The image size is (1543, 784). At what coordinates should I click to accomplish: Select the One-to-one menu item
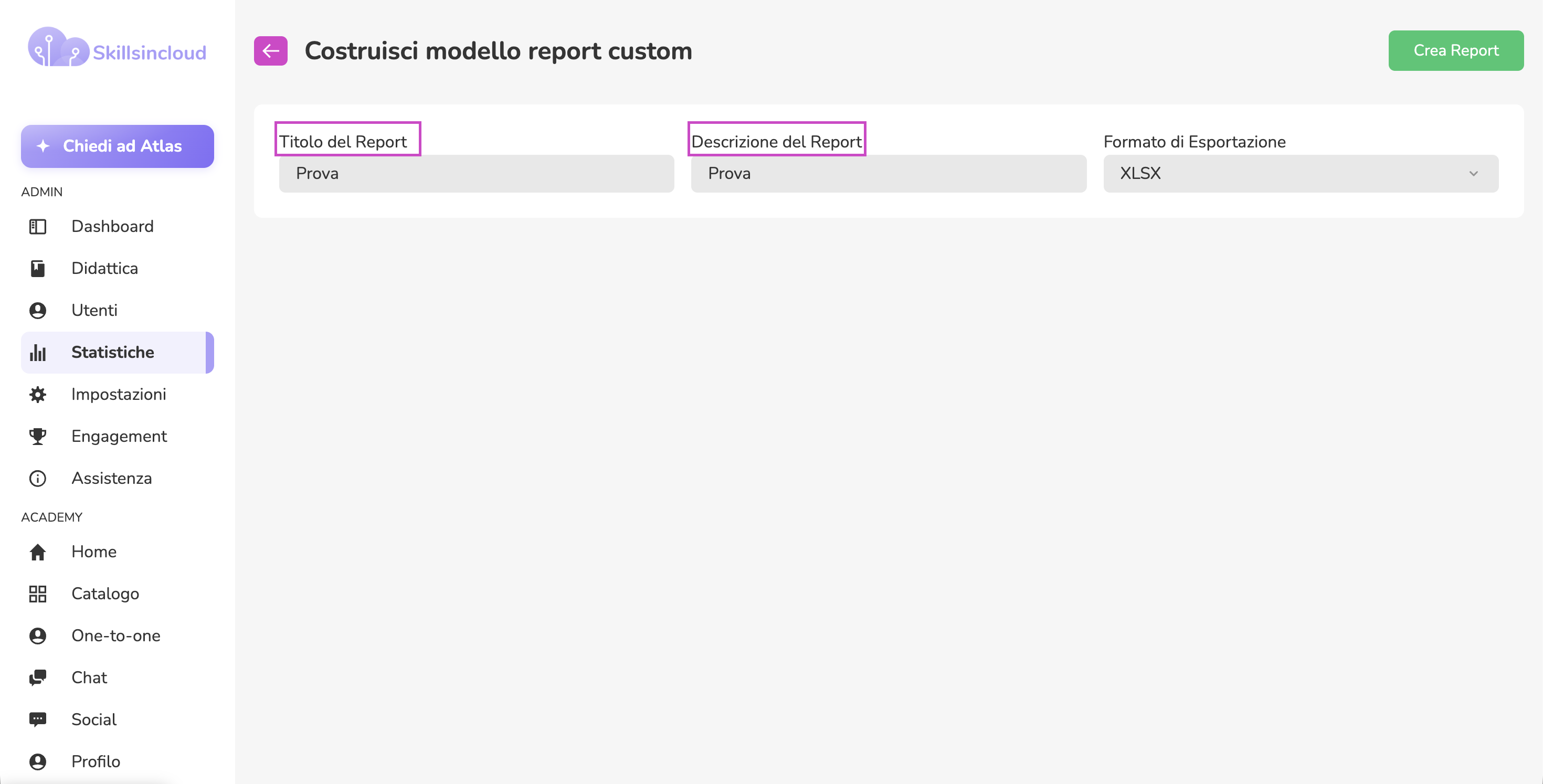pyautogui.click(x=118, y=635)
